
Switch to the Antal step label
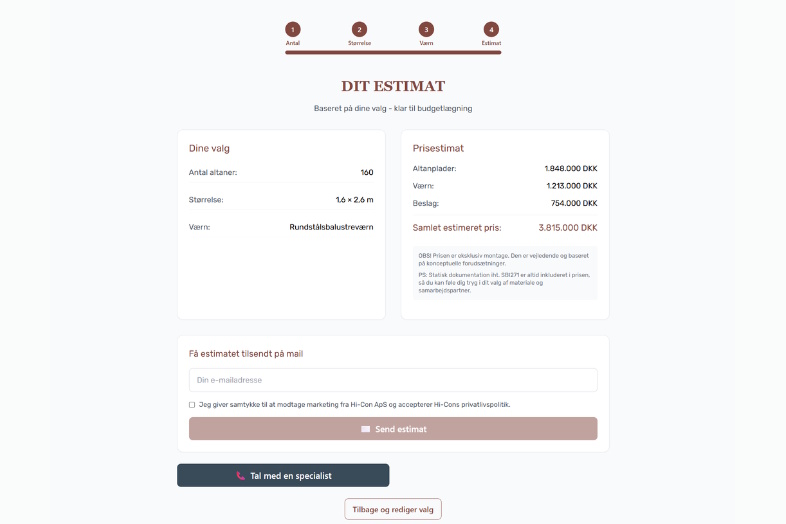pyautogui.click(x=293, y=44)
